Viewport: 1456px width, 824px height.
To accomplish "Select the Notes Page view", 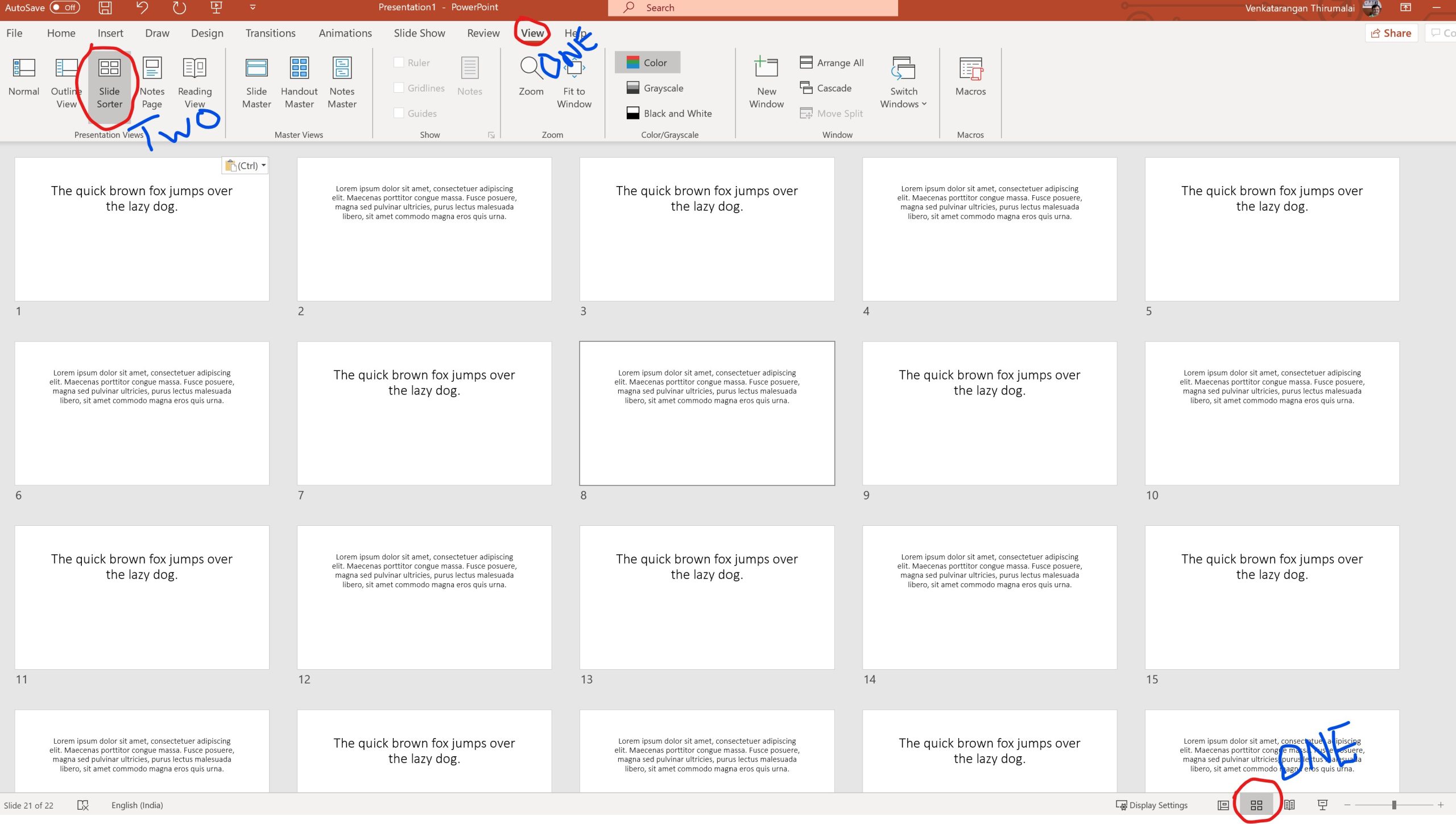I will tap(151, 81).
